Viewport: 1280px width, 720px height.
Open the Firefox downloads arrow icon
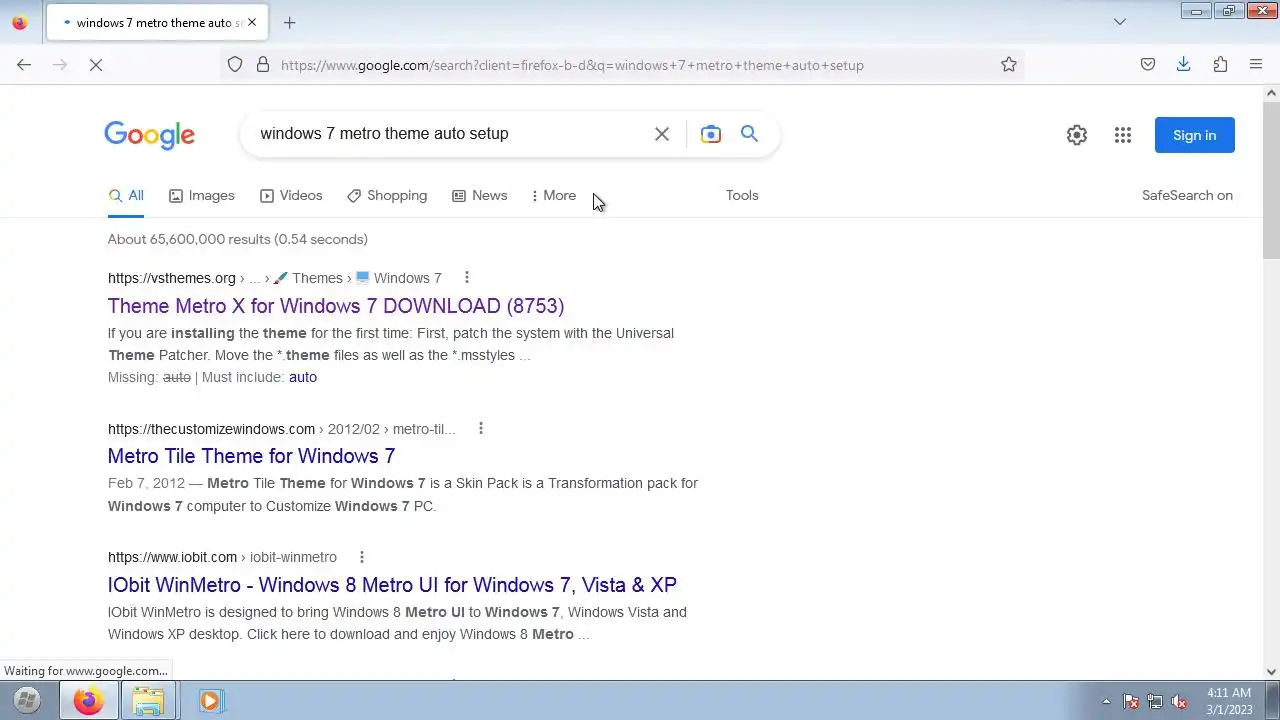(x=1183, y=65)
